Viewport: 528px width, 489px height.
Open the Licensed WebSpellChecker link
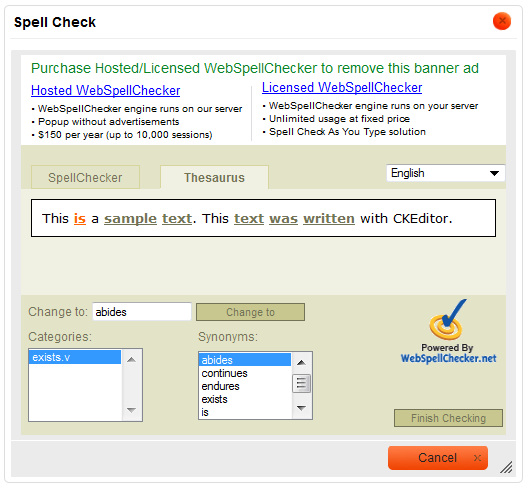tap(342, 87)
